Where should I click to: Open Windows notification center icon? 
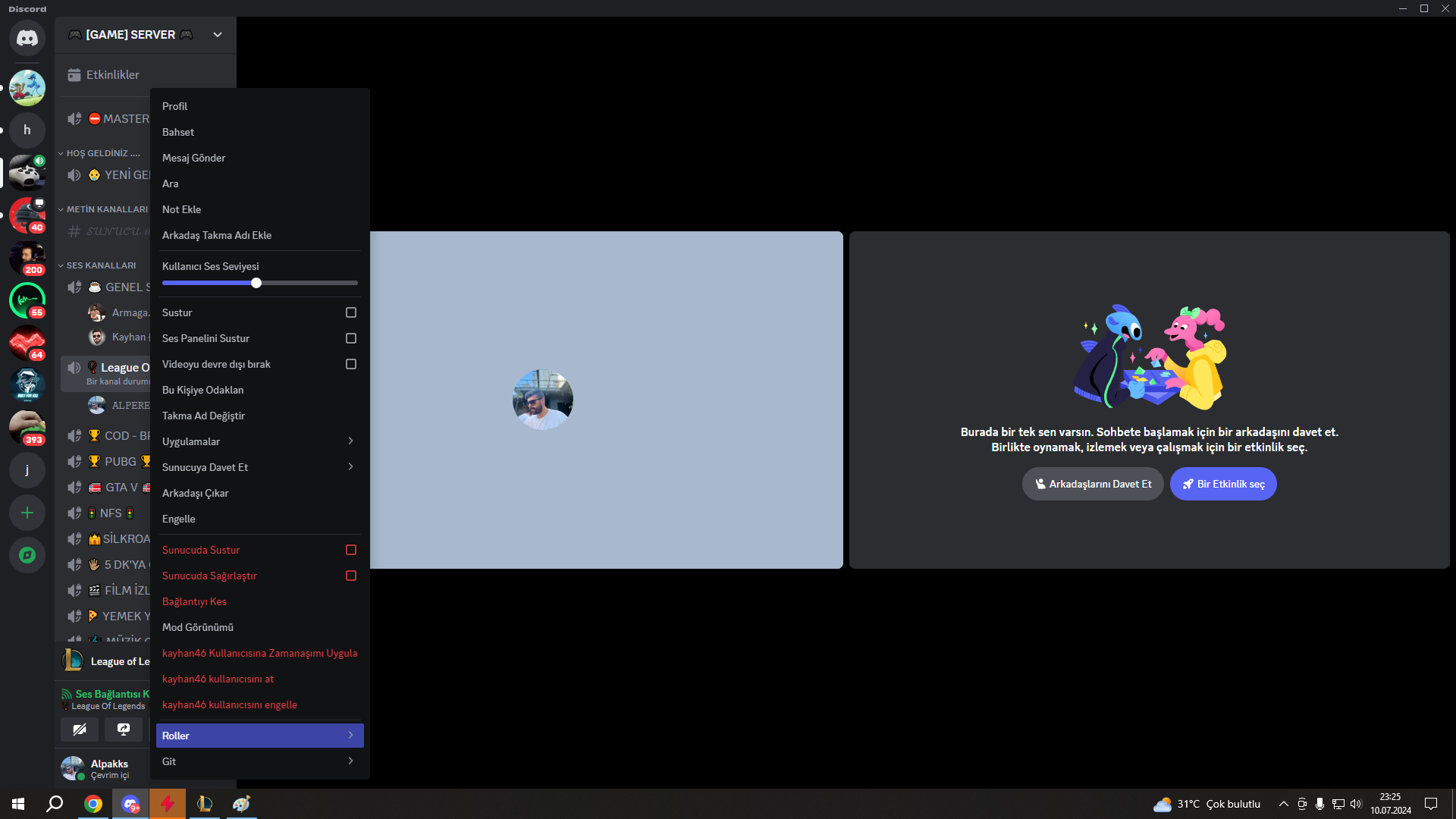(x=1431, y=804)
